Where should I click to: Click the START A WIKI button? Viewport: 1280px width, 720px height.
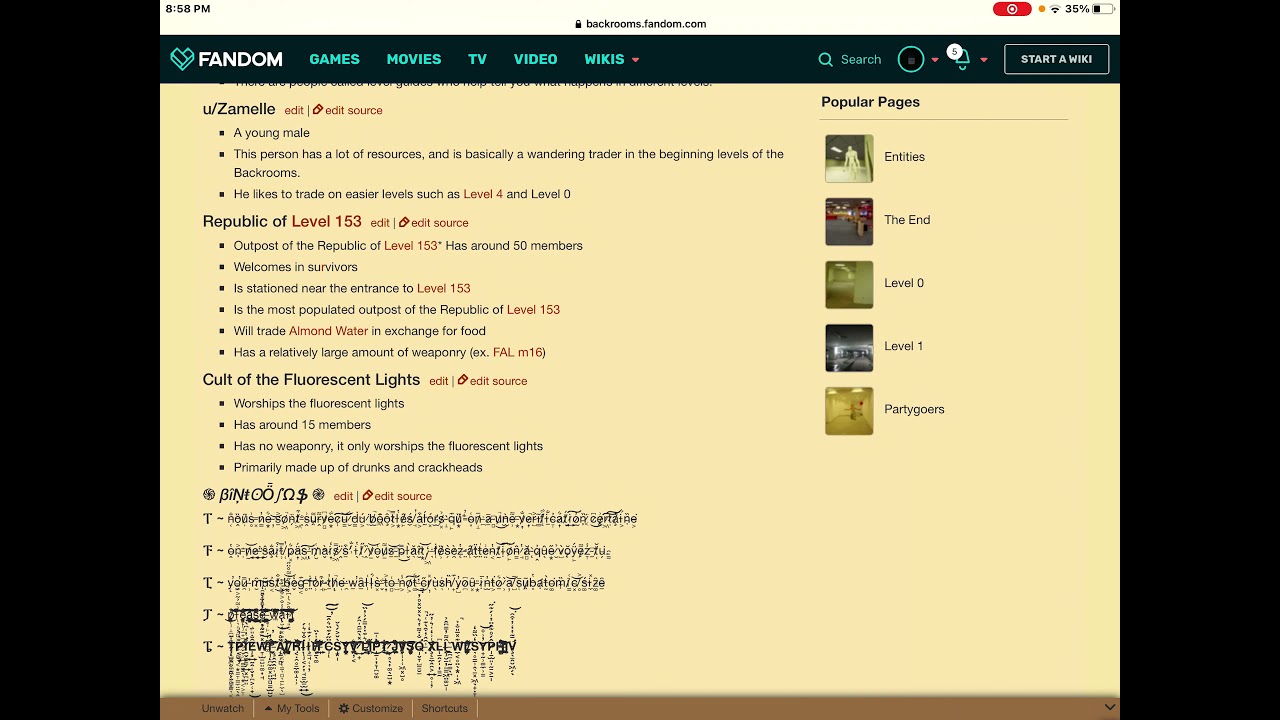pyautogui.click(x=1056, y=59)
